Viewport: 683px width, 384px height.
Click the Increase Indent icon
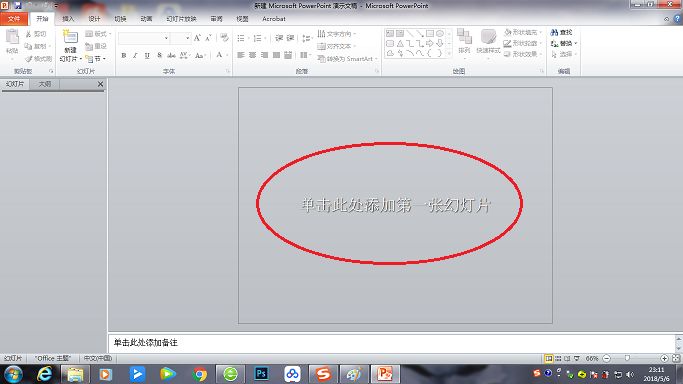(291, 38)
